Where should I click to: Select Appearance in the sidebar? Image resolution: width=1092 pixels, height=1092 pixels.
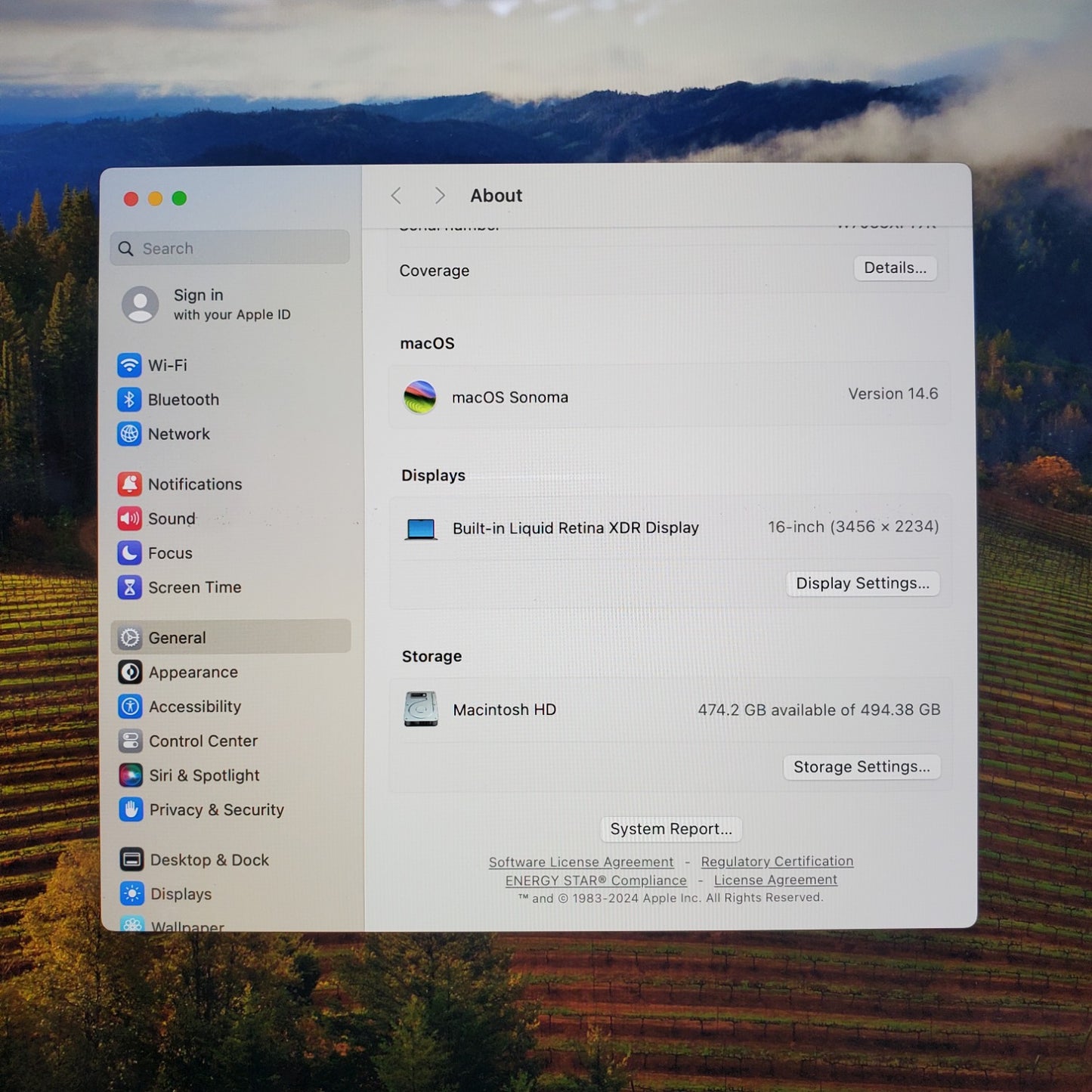[193, 672]
